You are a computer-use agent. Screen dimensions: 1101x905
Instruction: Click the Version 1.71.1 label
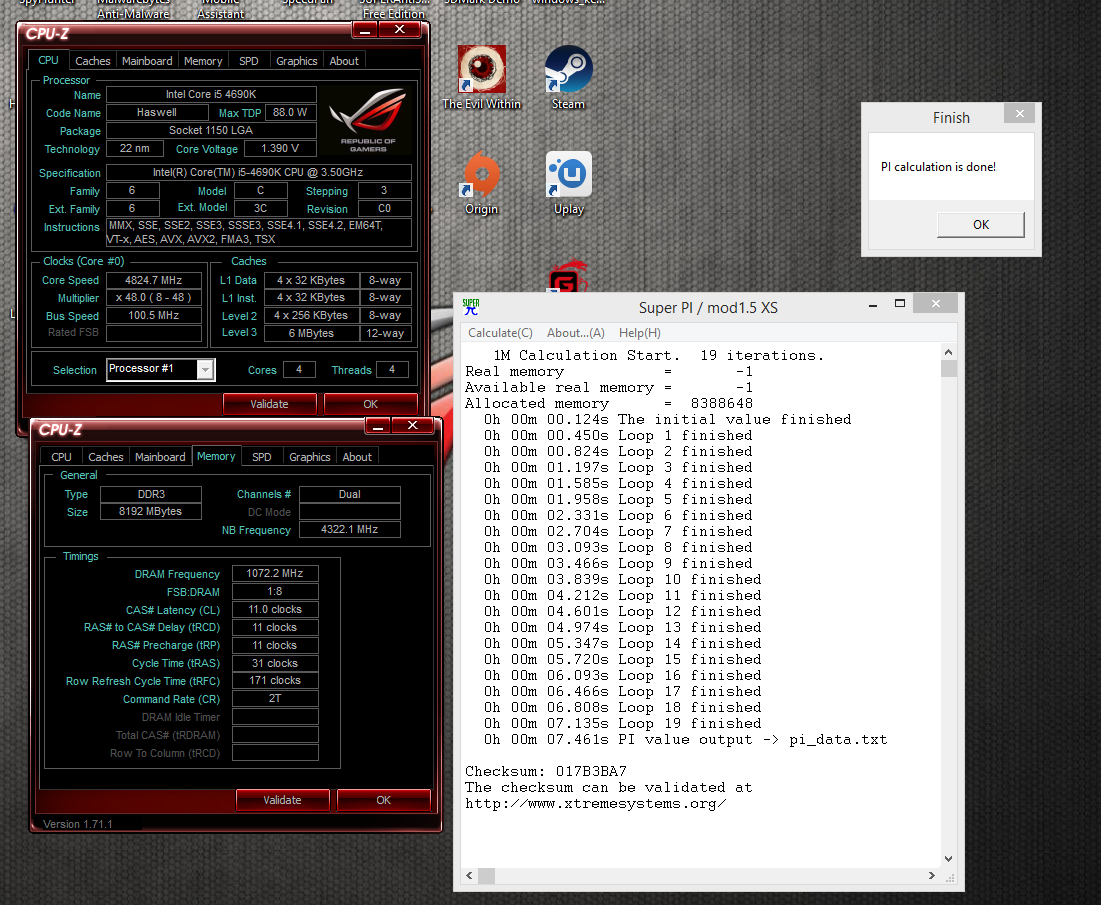click(x=78, y=824)
